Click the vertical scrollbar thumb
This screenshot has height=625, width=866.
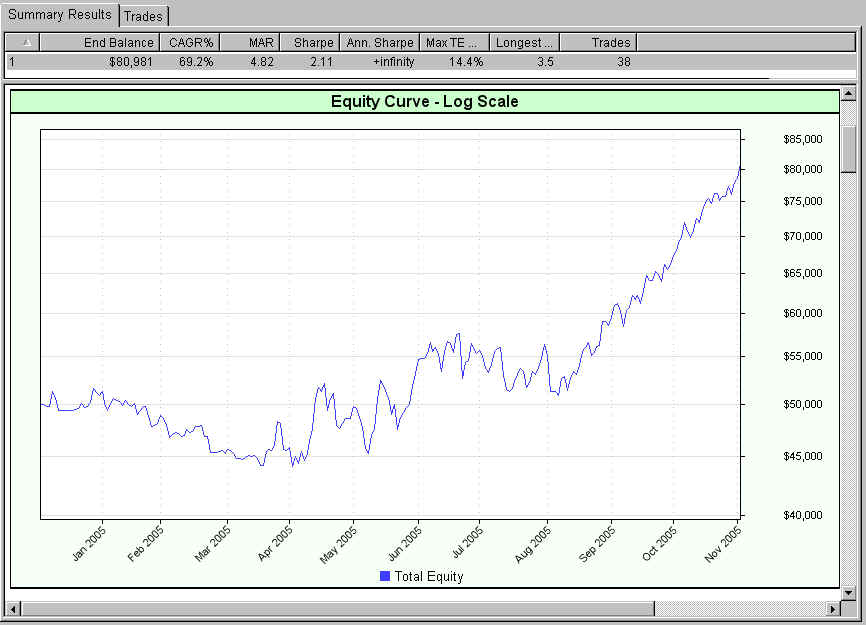tap(848, 150)
